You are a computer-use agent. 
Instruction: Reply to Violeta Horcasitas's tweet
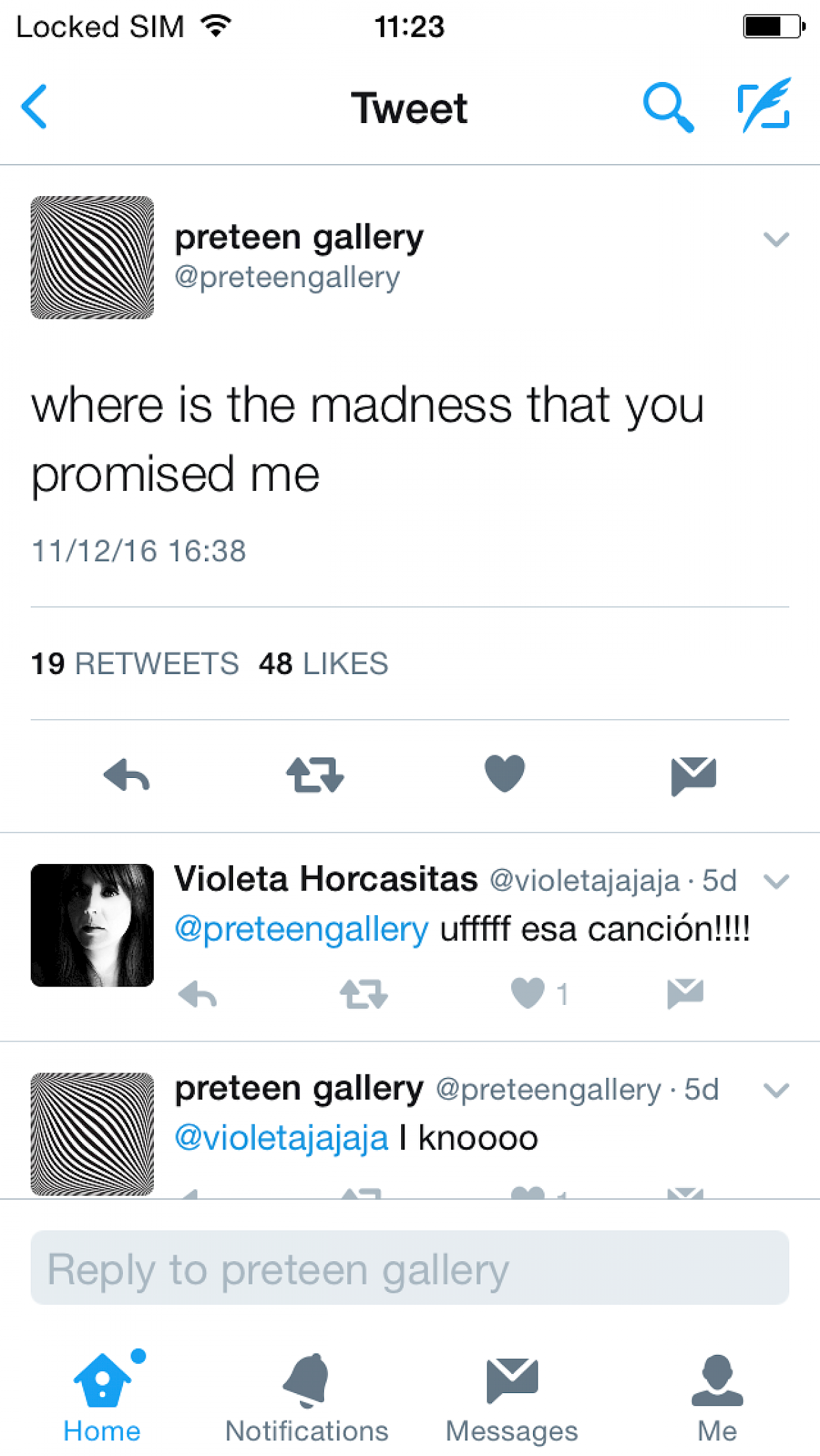click(x=197, y=994)
